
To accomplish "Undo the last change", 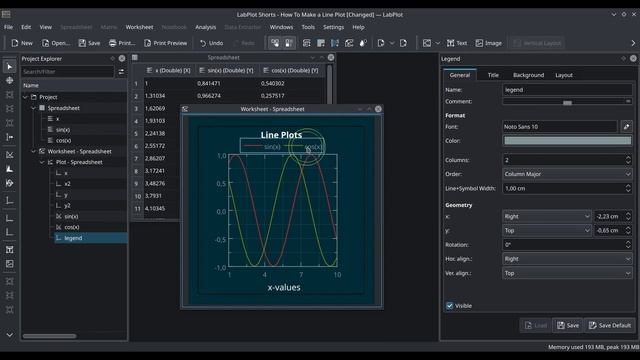I will coord(211,43).
